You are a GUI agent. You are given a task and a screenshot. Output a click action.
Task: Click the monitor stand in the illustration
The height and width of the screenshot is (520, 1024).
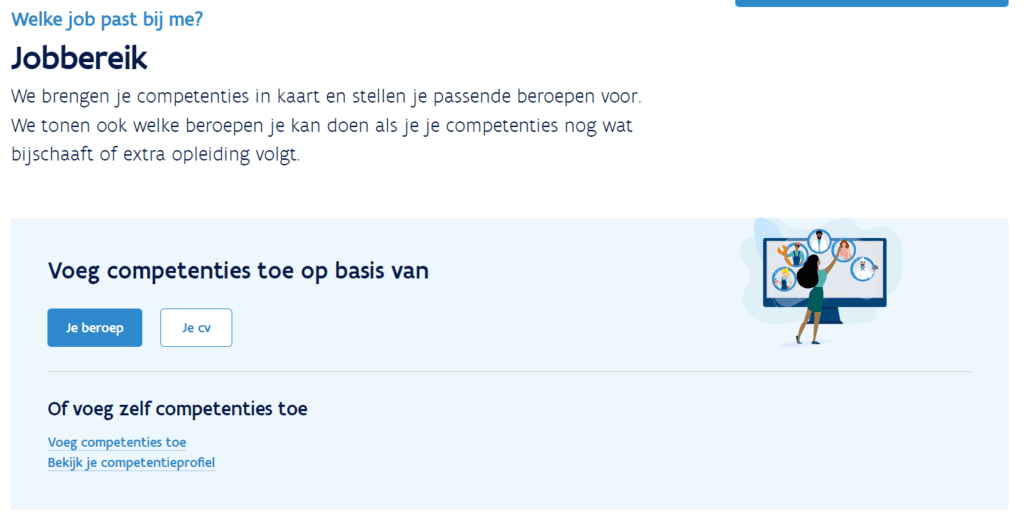click(x=826, y=315)
